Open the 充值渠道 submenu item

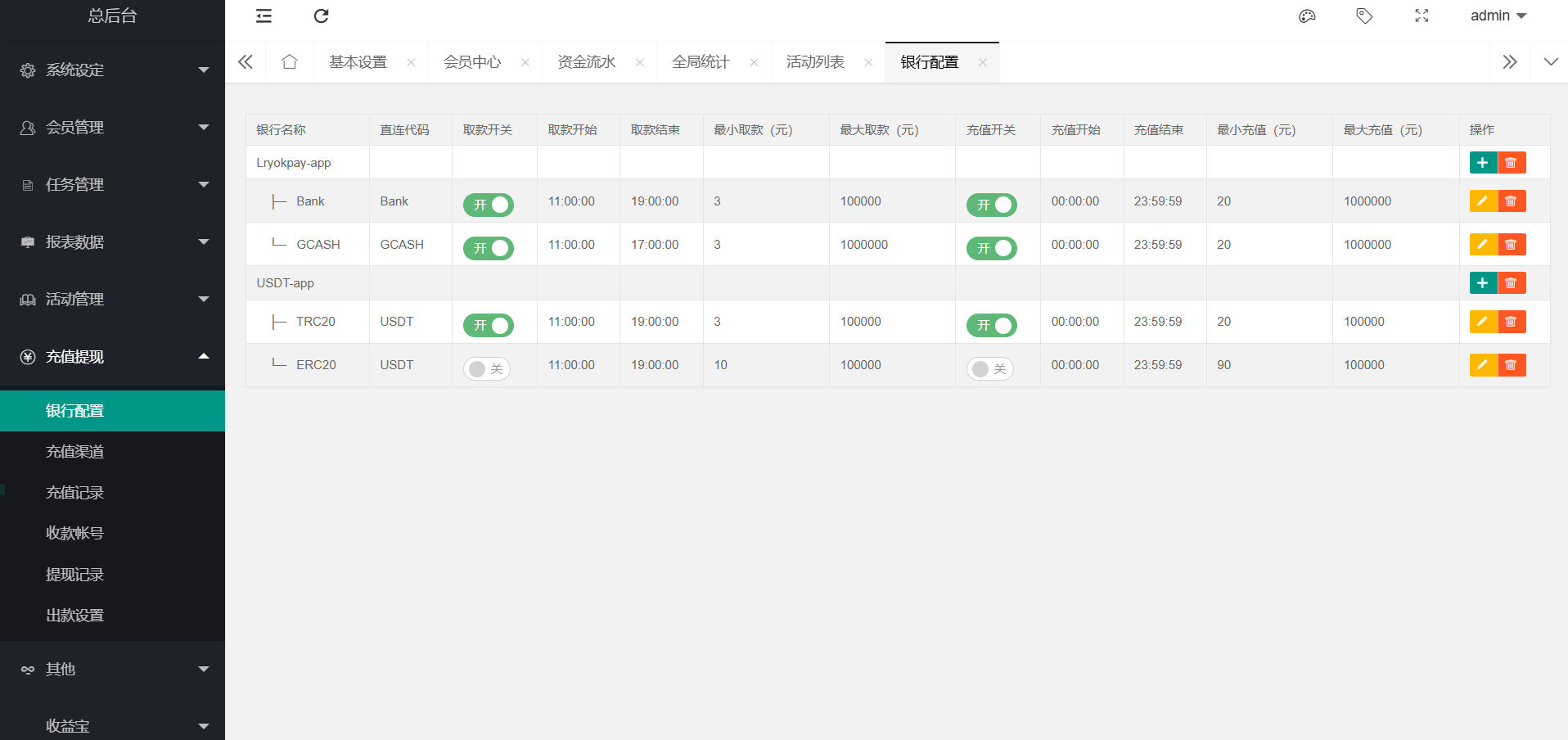pos(74,452)
